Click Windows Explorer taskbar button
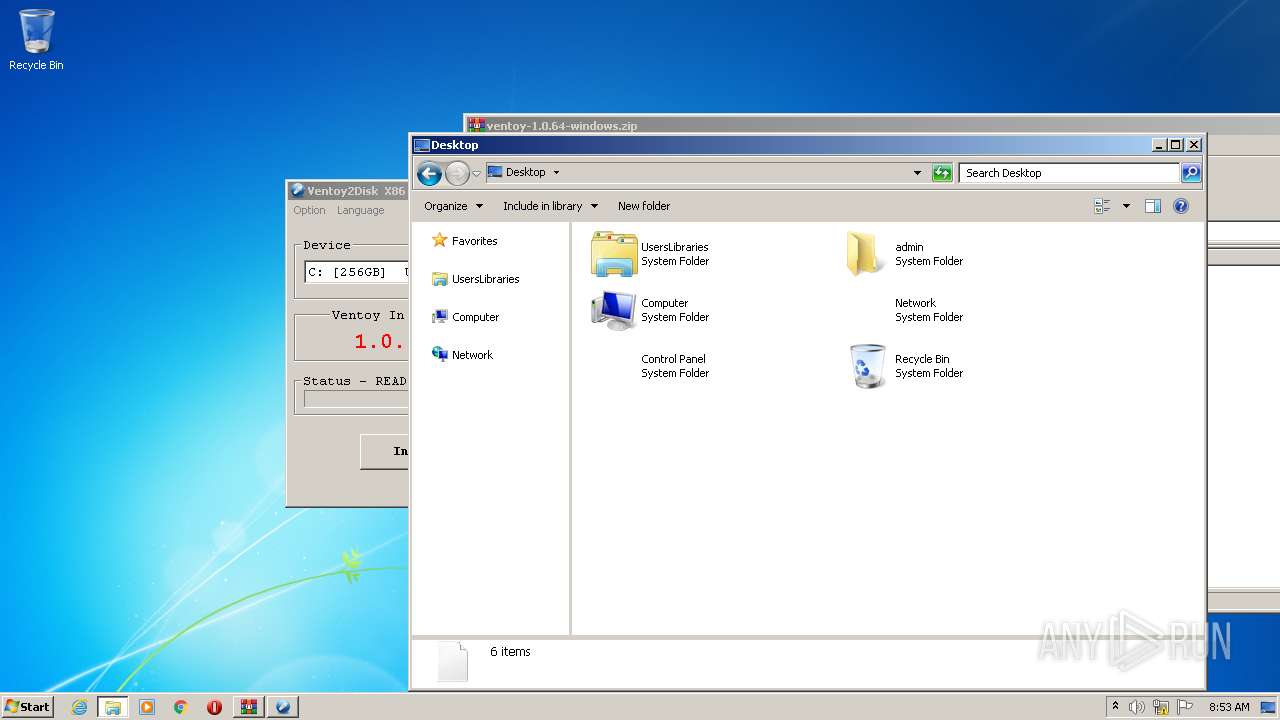Screen dimensions: 1280x720 tap(112, 707)
